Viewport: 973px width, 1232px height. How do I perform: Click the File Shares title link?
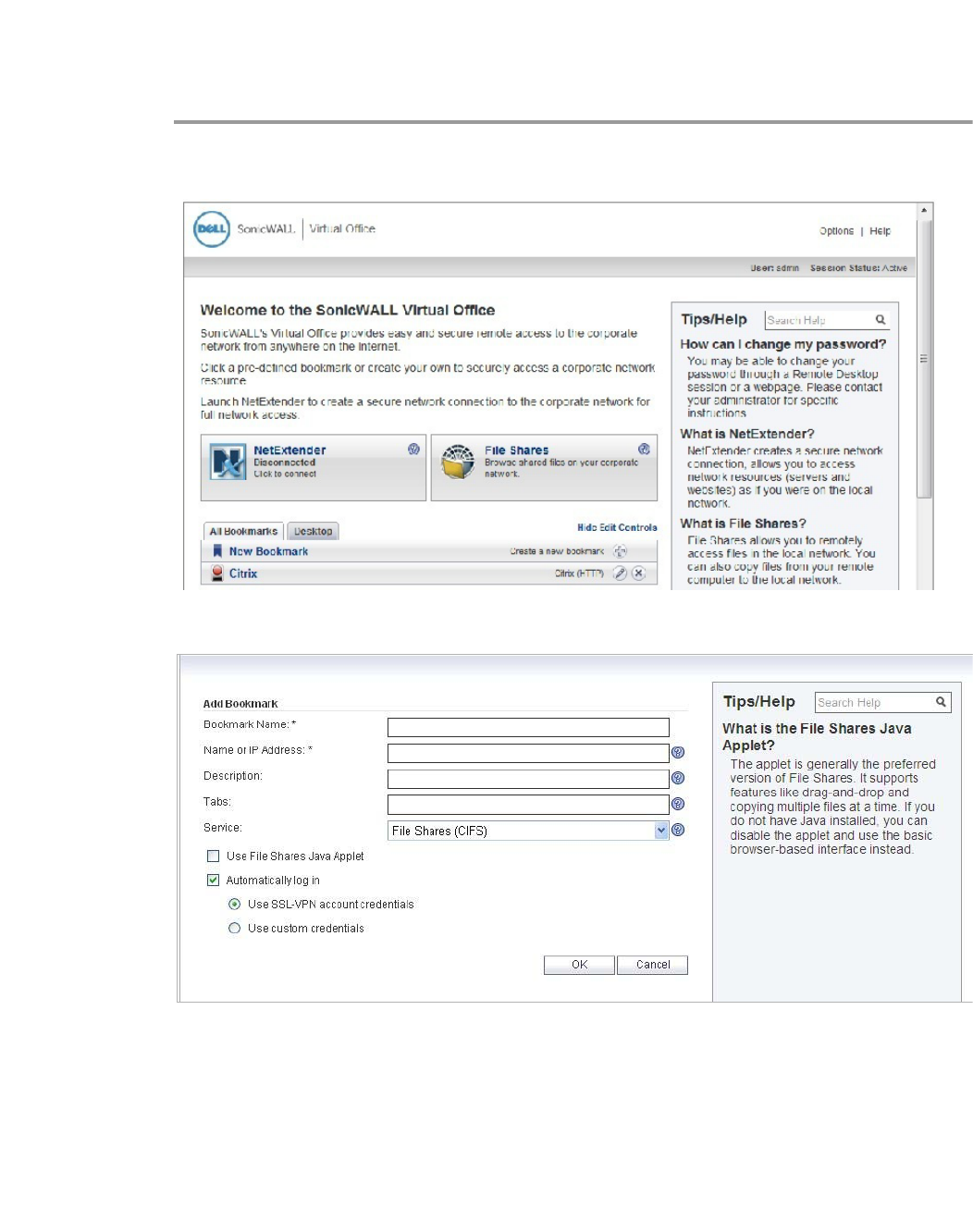coord(516,450)
